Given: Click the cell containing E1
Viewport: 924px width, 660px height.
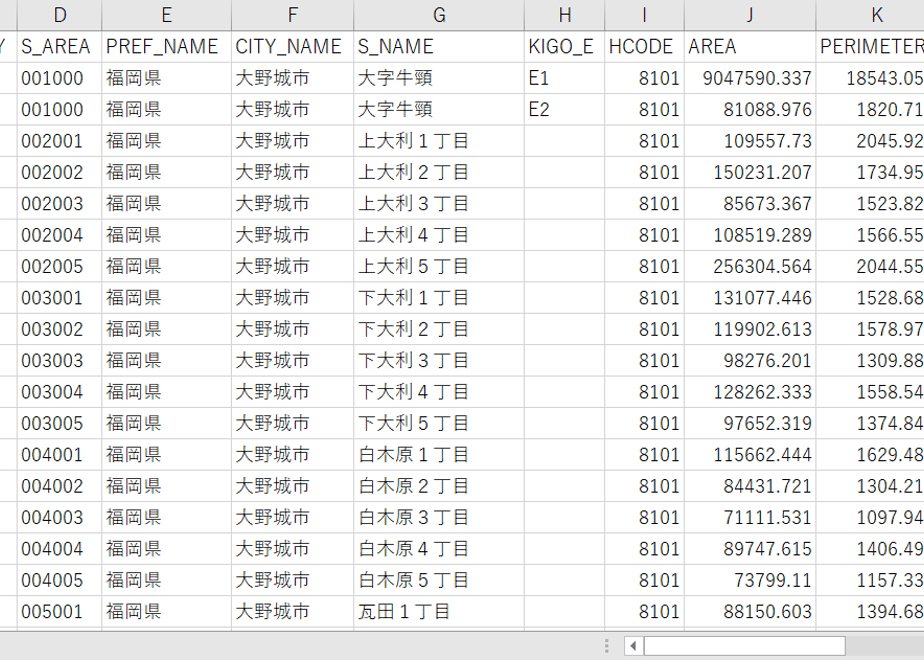Looking at the screenshot, I should (565, 78).
